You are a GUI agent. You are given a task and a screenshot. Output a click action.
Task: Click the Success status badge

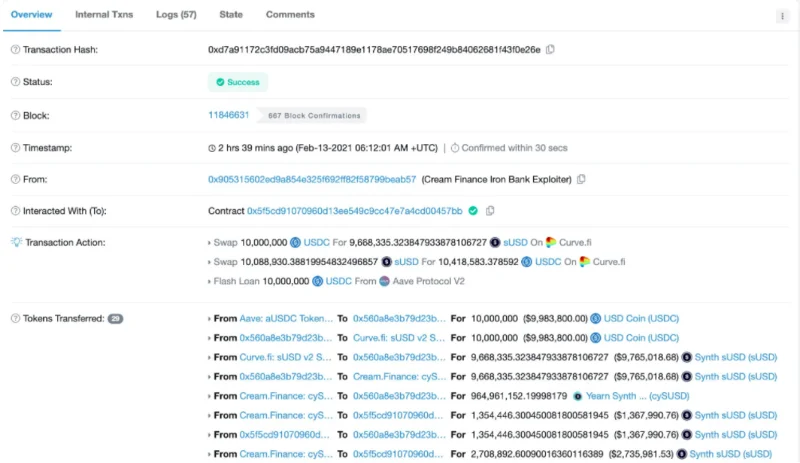click(x=238, y=82)
